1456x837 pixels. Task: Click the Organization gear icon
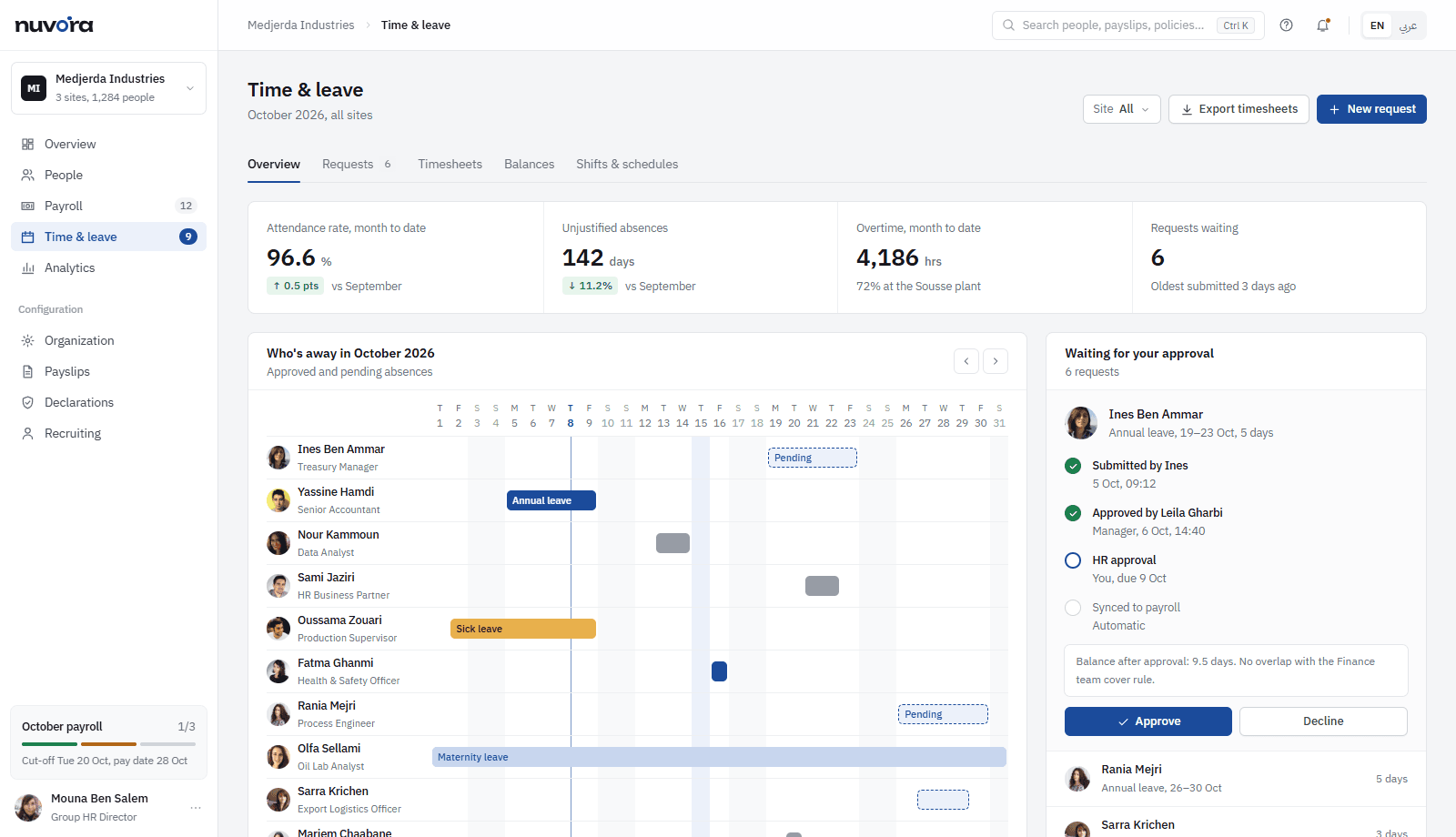coord(28,340)
